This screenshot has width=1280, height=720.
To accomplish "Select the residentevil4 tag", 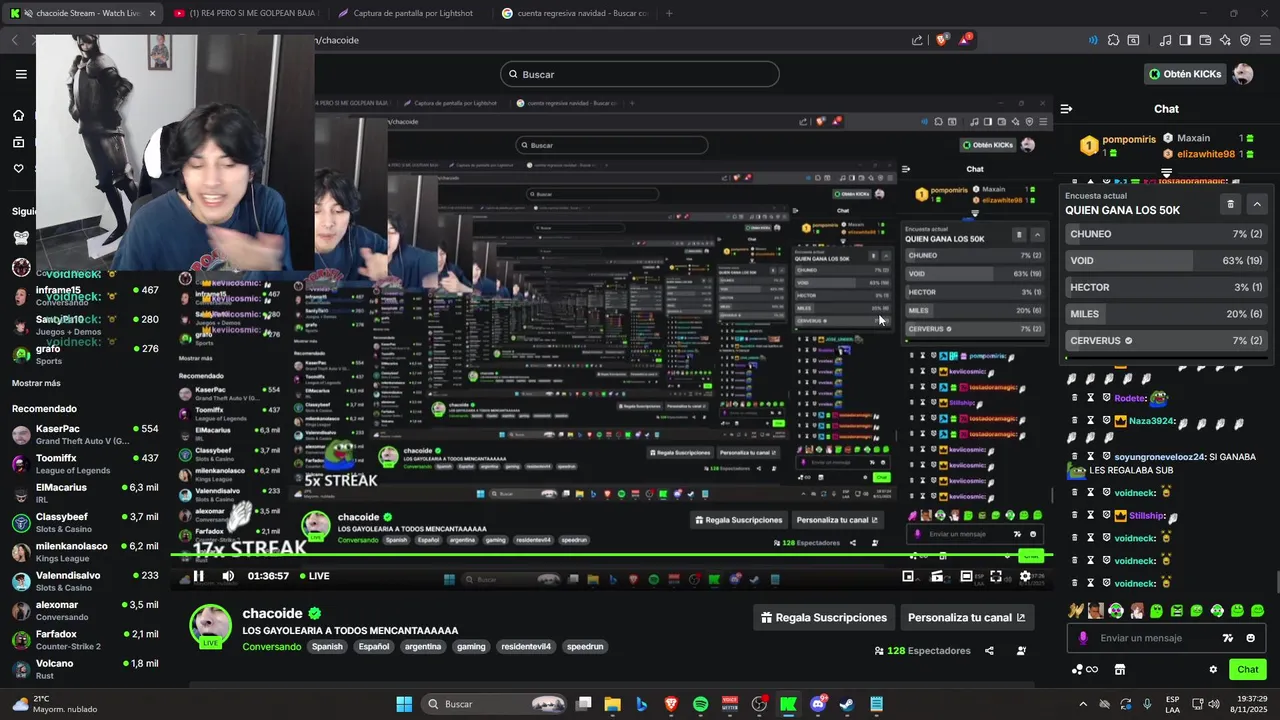I will (x=526, y=647).
